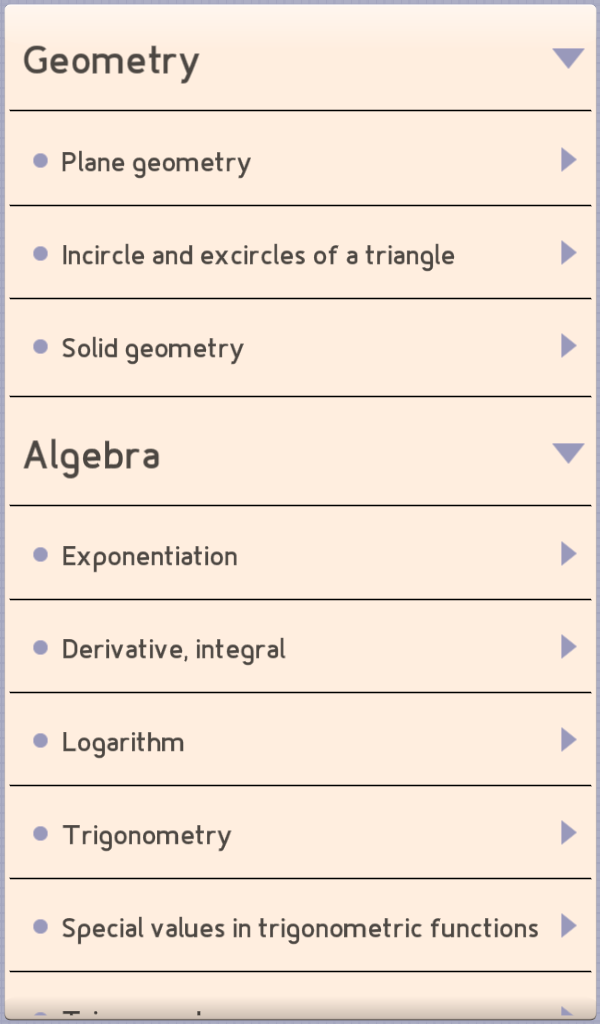Select the Geometry category header
Screen dimensions: 600x1024
pyautogui.click(x=110, y=60)
